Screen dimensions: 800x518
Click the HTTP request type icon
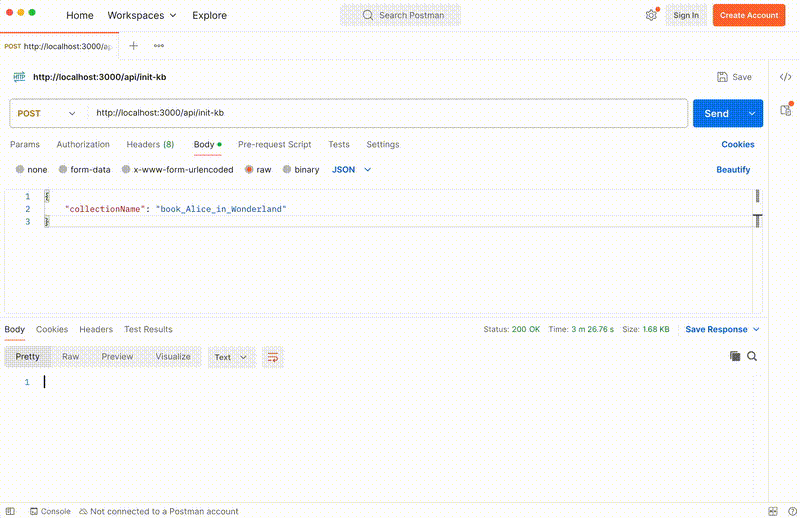click(19, 77)
